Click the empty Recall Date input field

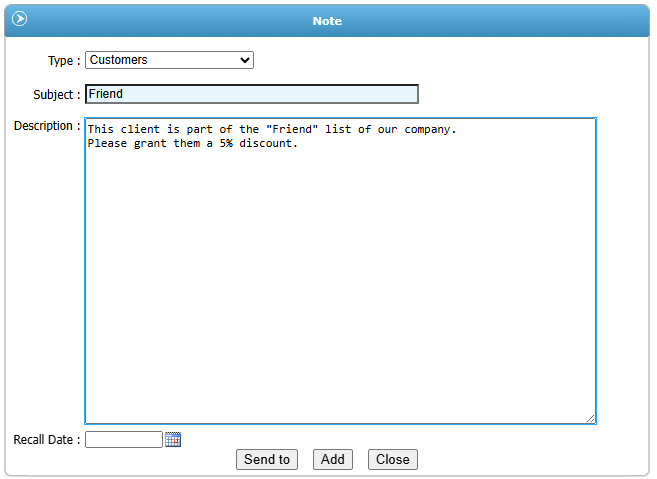tap(123, 440)
